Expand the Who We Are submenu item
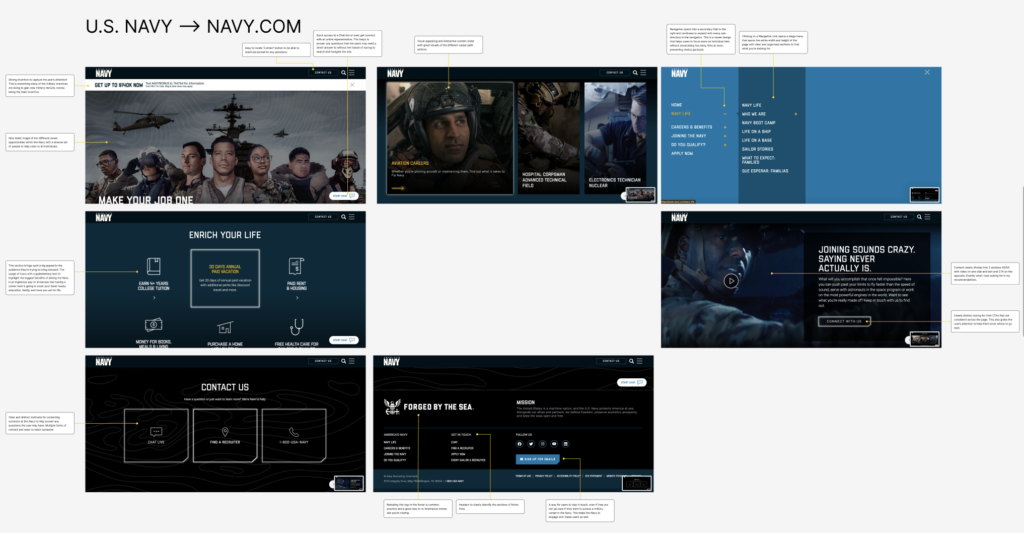The width and height of the screenshot is (1024, 533). point(795,114)
